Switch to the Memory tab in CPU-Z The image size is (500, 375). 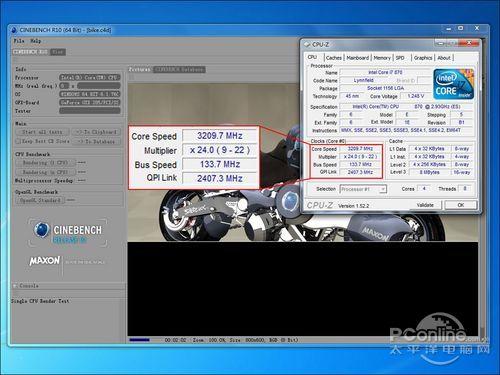point(382,58)
